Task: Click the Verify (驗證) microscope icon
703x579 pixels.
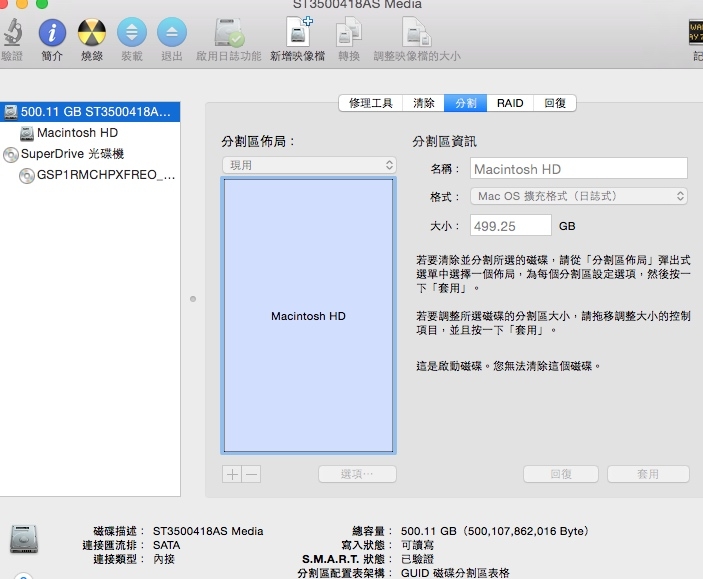Action: [x=13, y=32]
